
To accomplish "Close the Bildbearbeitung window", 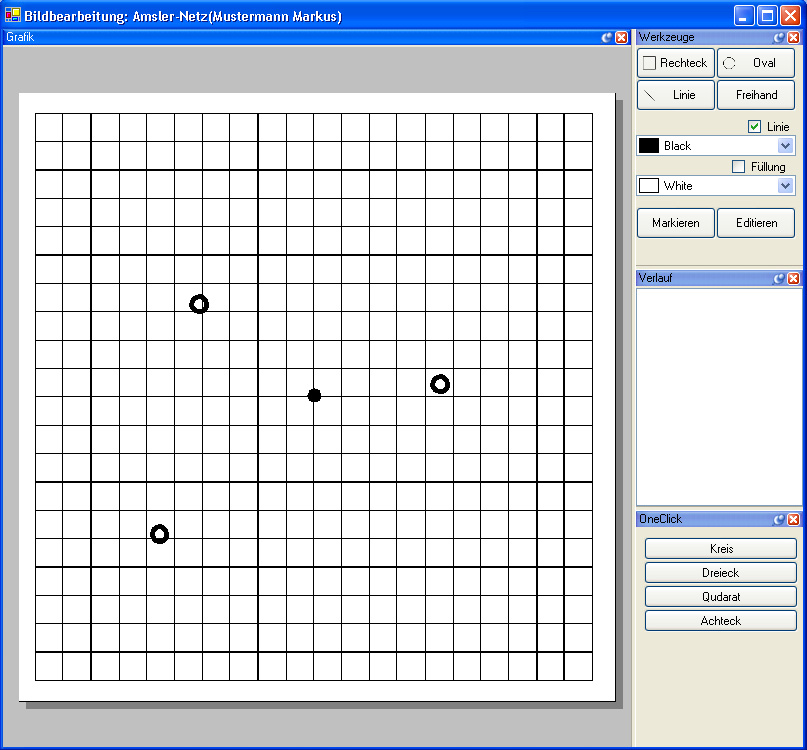I will [x=790, y=16].
